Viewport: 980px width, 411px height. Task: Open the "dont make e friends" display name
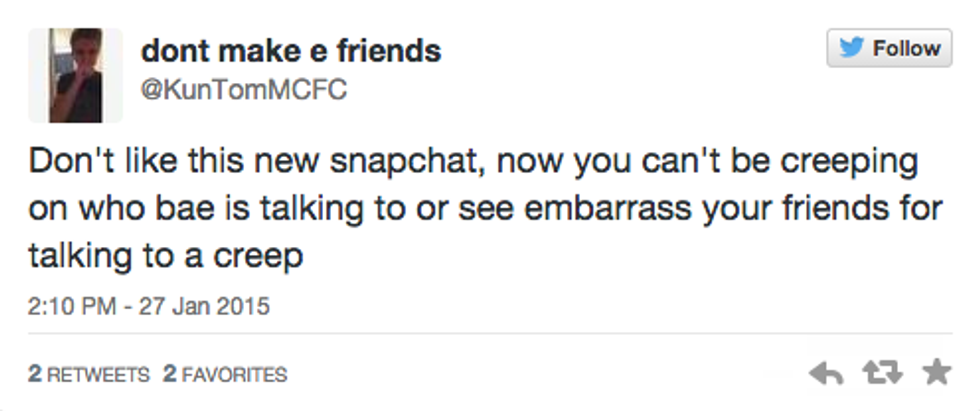point(291,50)
